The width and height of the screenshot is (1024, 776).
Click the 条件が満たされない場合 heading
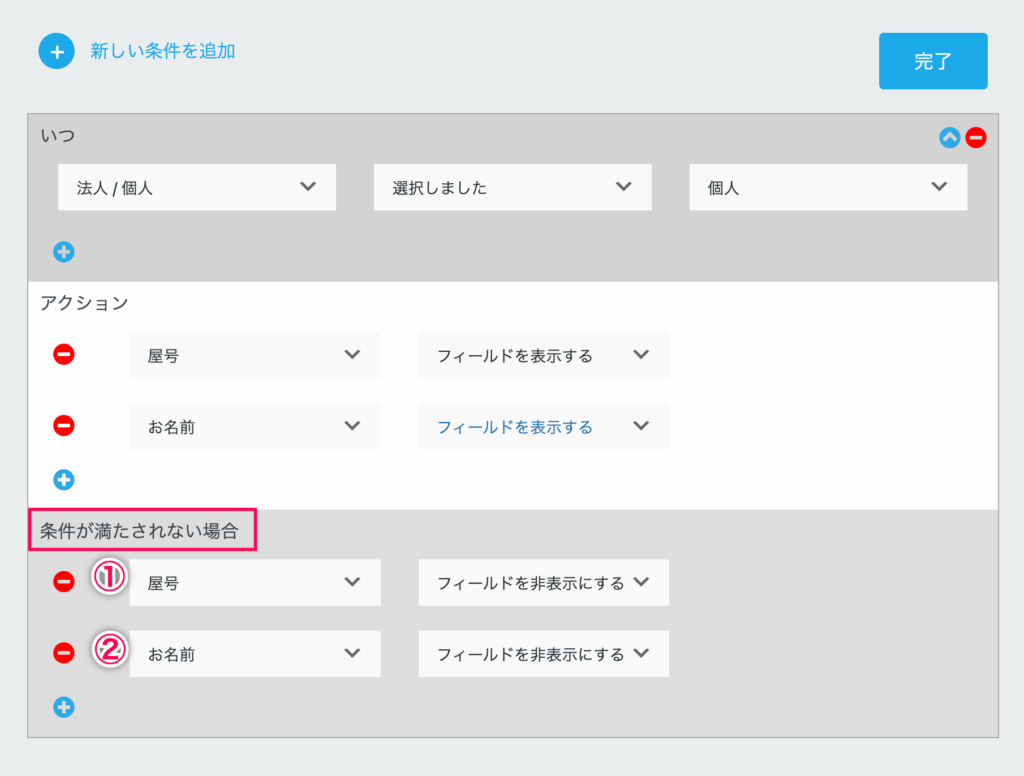click(139, 530)
